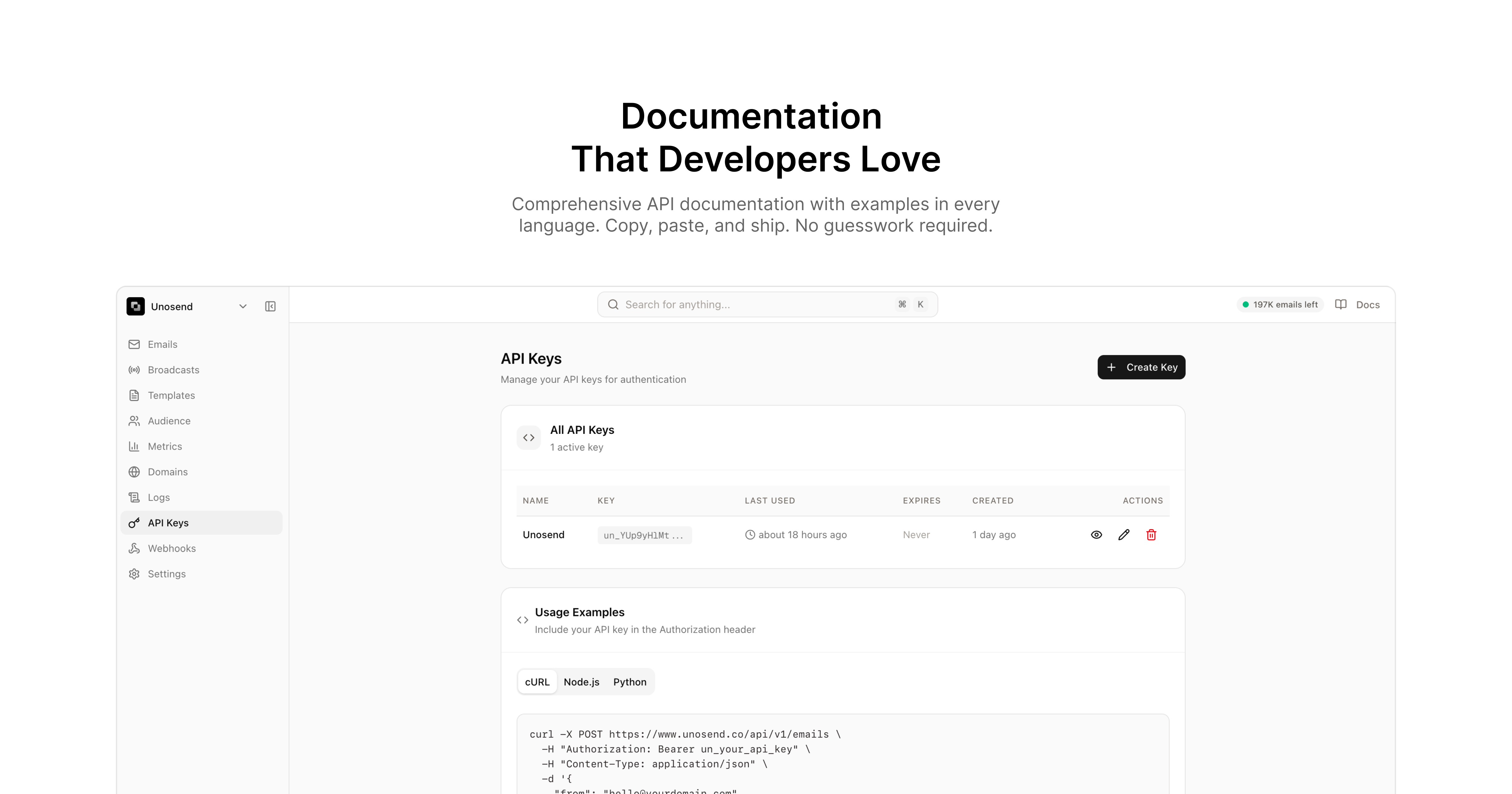This screenshot has width=1512, height=794.
Task: Open the Audience page
Action: 169,421
